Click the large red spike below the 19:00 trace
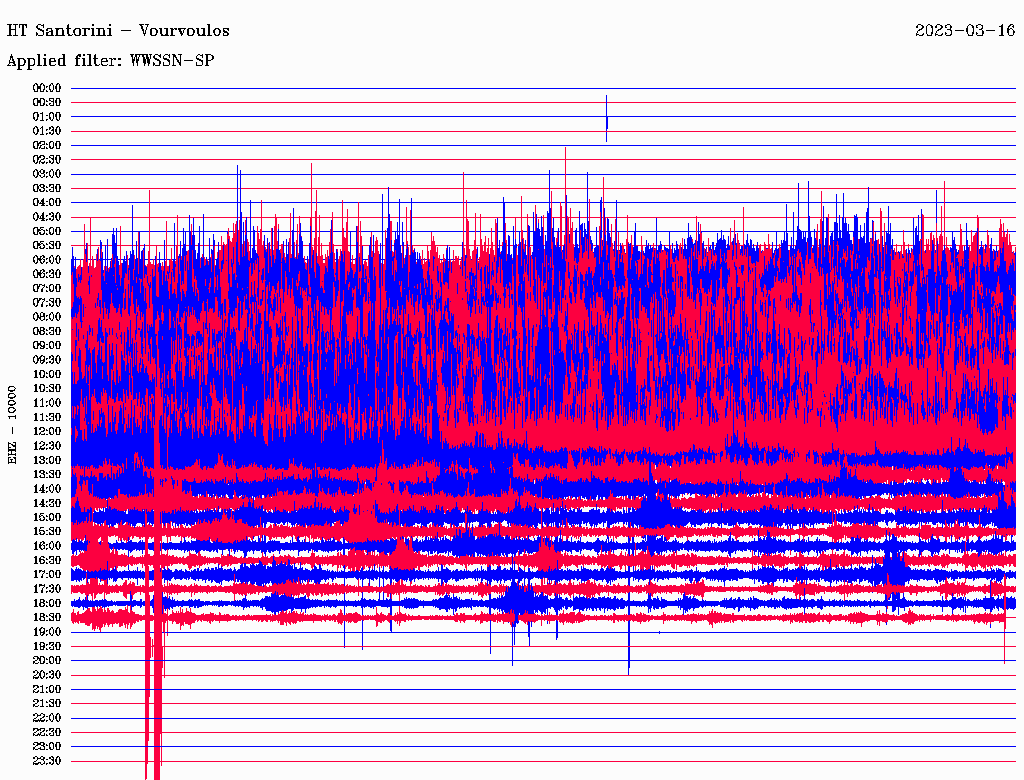This screenshot has height=780, width=1024. coord(153,700)
